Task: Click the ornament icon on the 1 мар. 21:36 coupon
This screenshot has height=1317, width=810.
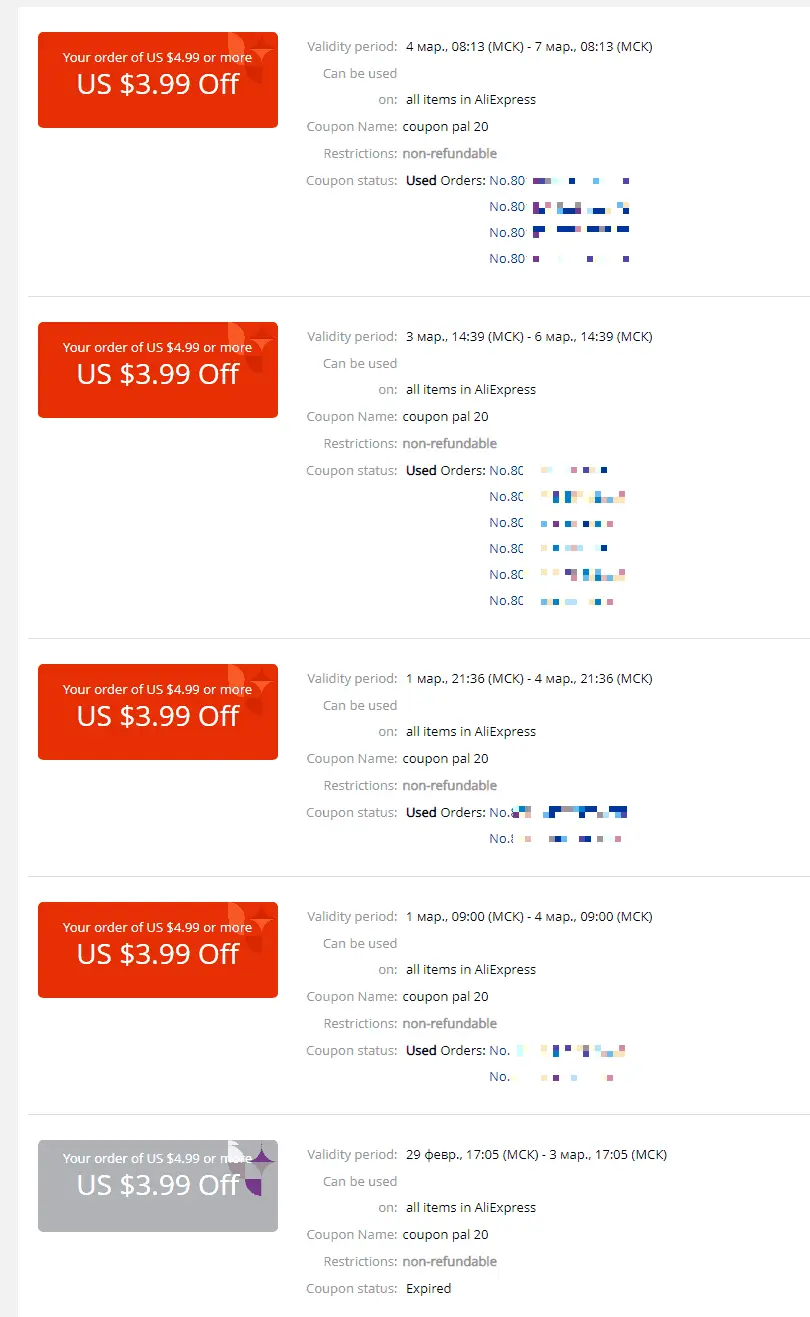Action: pos(252,690)
